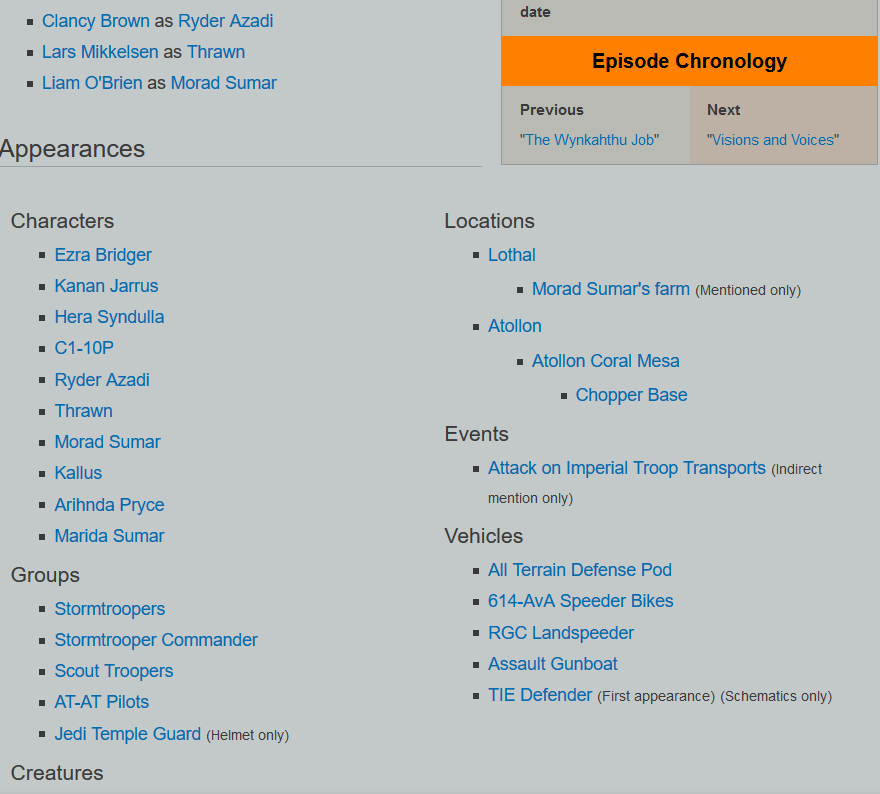
Task: Open the Ezra Bridger character link
Action: (x=103, y=255)
